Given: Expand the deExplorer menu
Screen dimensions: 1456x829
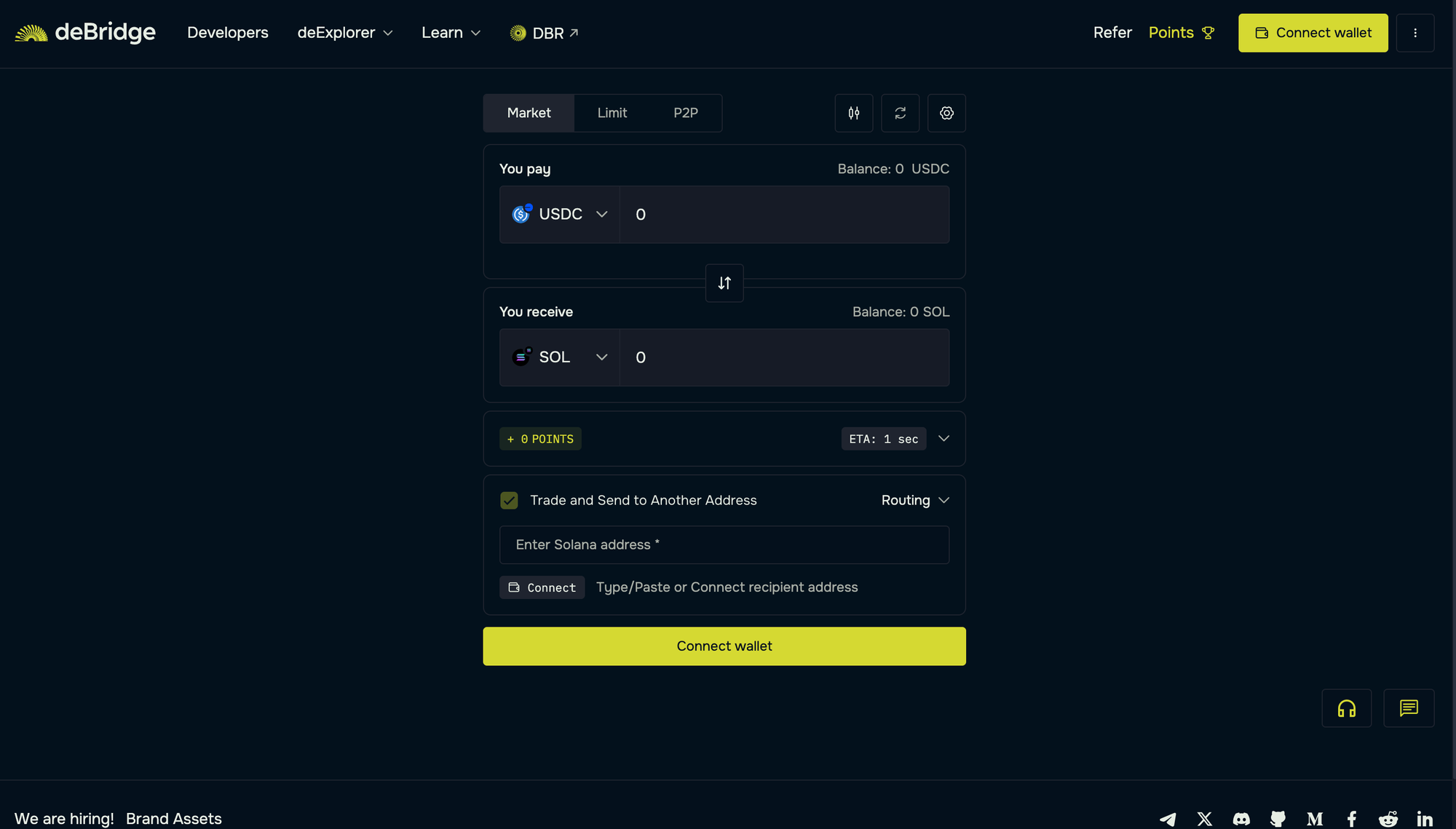Looking at the screenshot, I should pos(345,33).
